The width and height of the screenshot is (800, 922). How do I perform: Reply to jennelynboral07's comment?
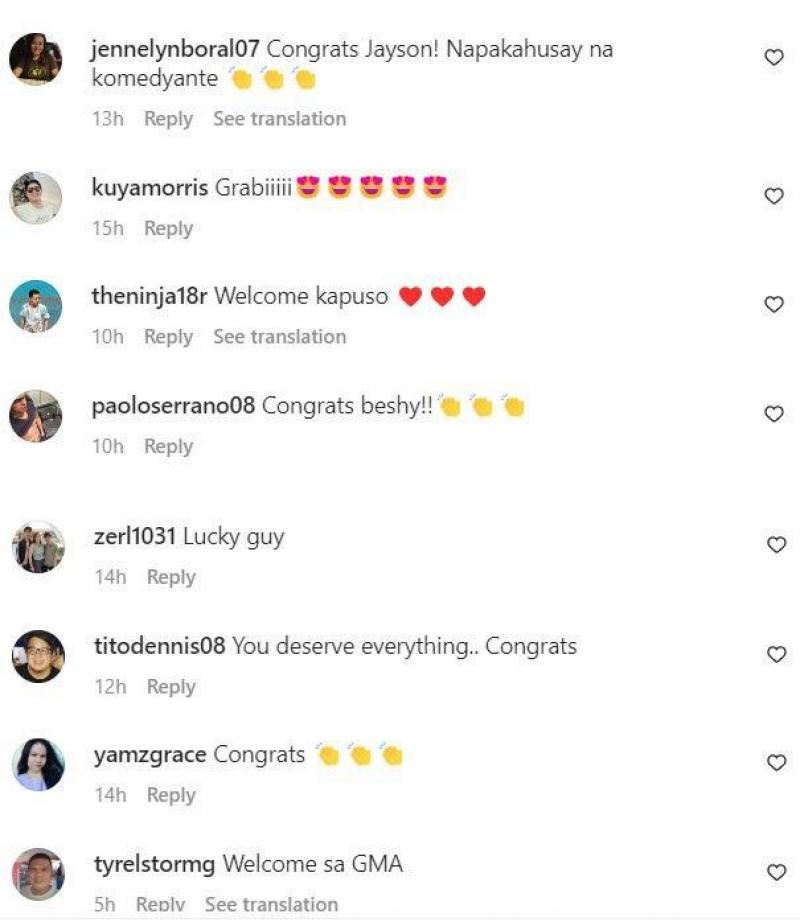point(169,119)
